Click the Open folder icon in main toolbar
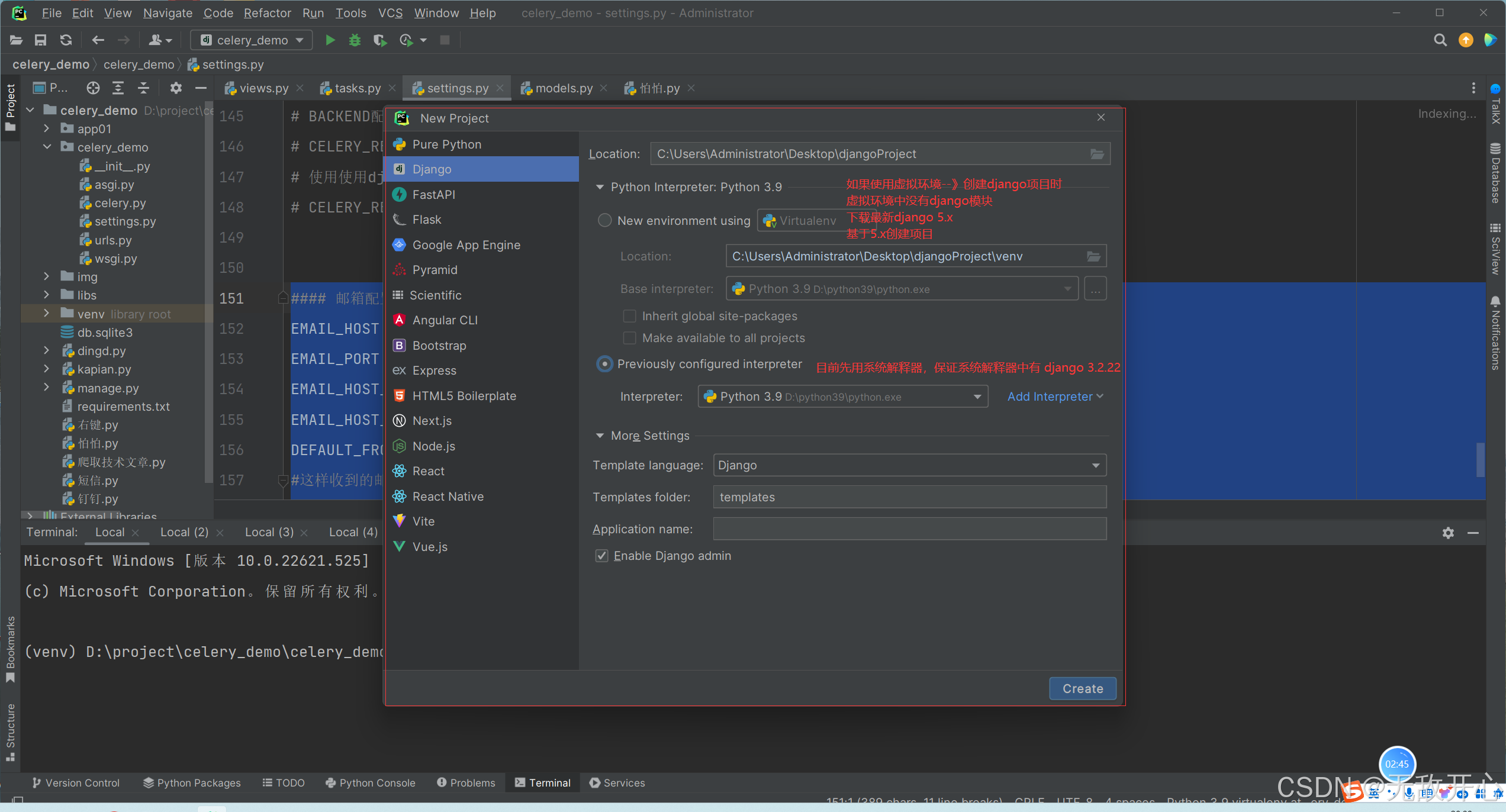 click(x=16, y=40)
